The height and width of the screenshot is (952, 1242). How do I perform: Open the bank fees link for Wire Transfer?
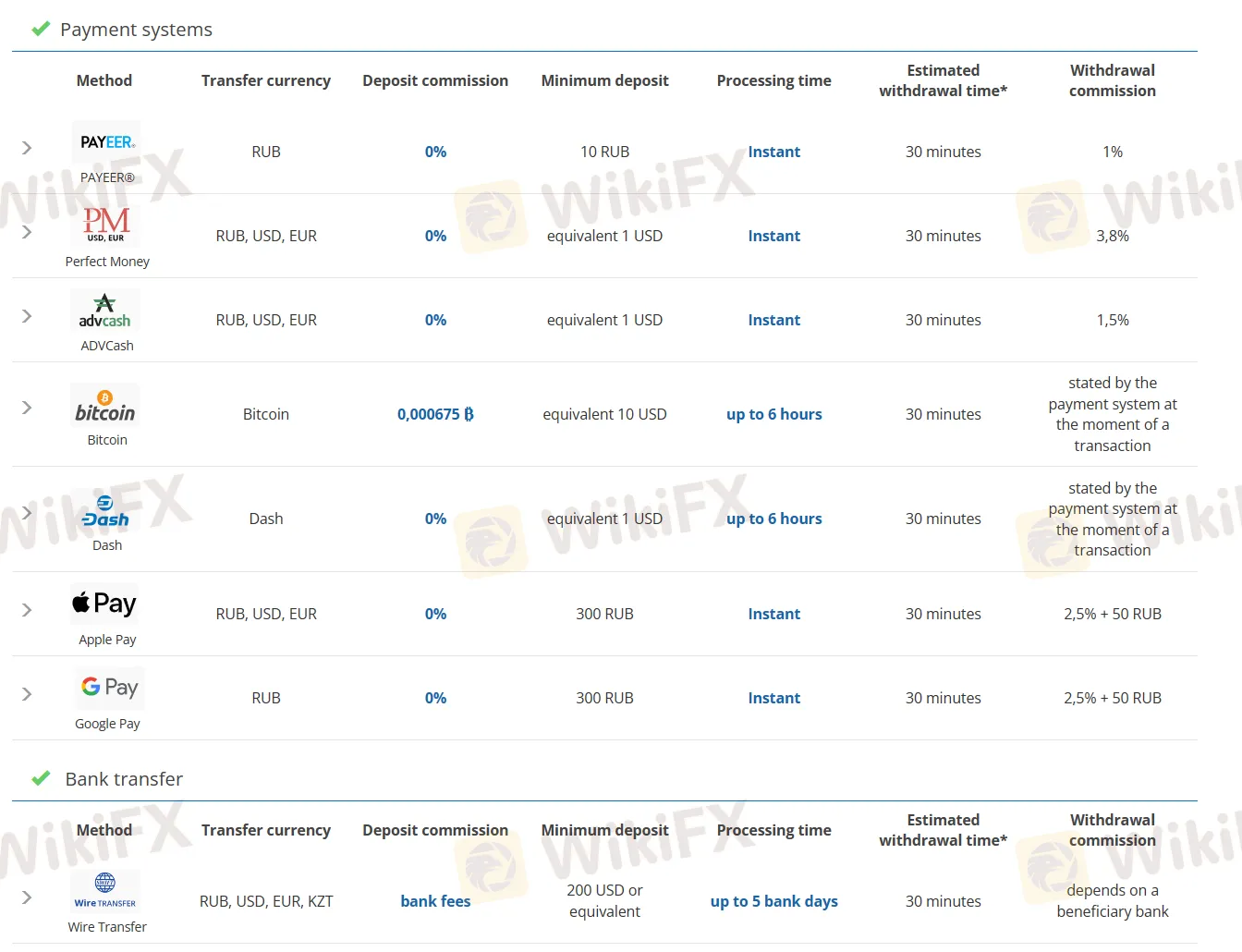(435, 901)
